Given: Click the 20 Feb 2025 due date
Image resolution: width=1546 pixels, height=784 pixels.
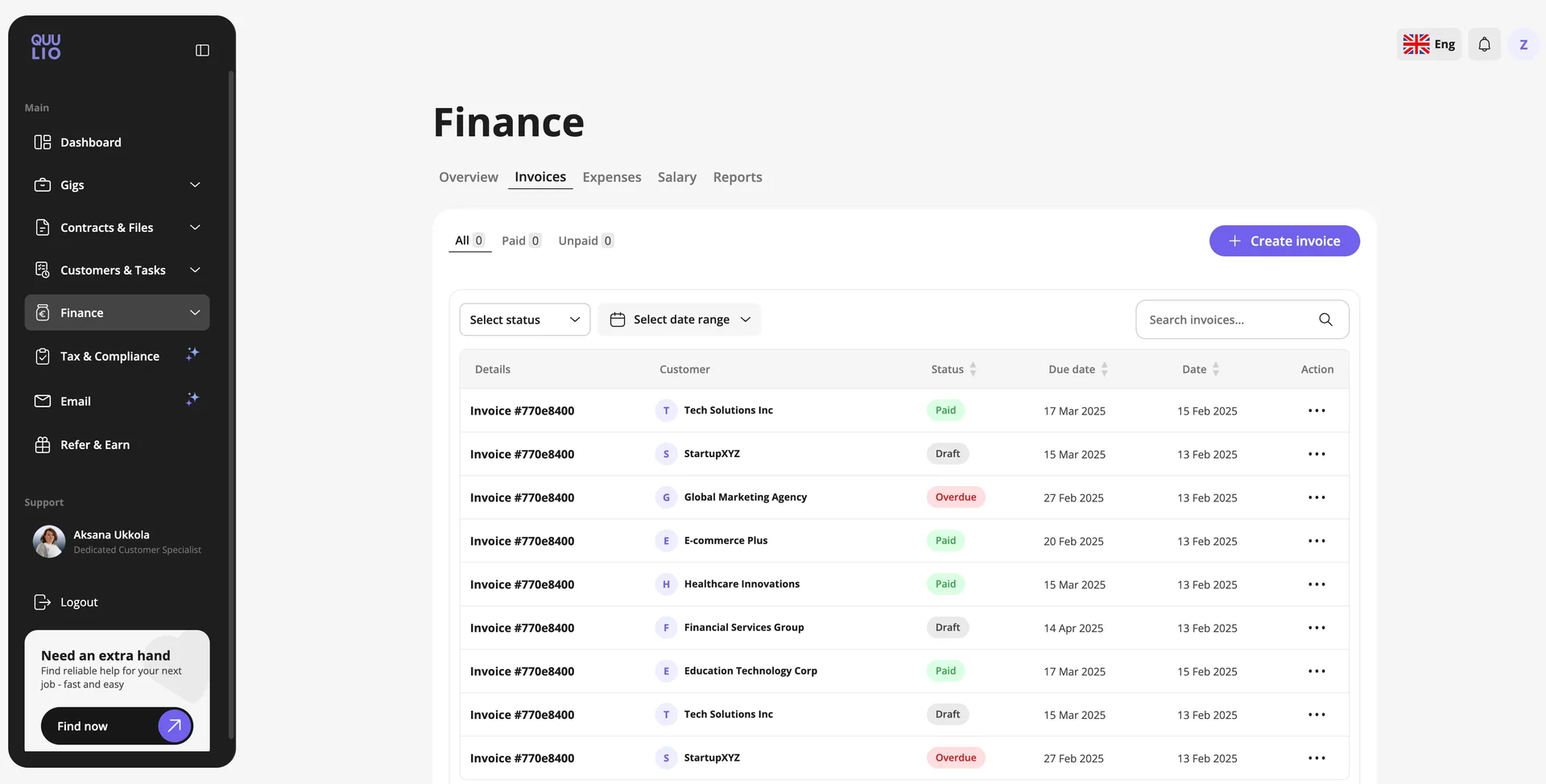Looking at the screenshot, I should [x=1073, y=541].
